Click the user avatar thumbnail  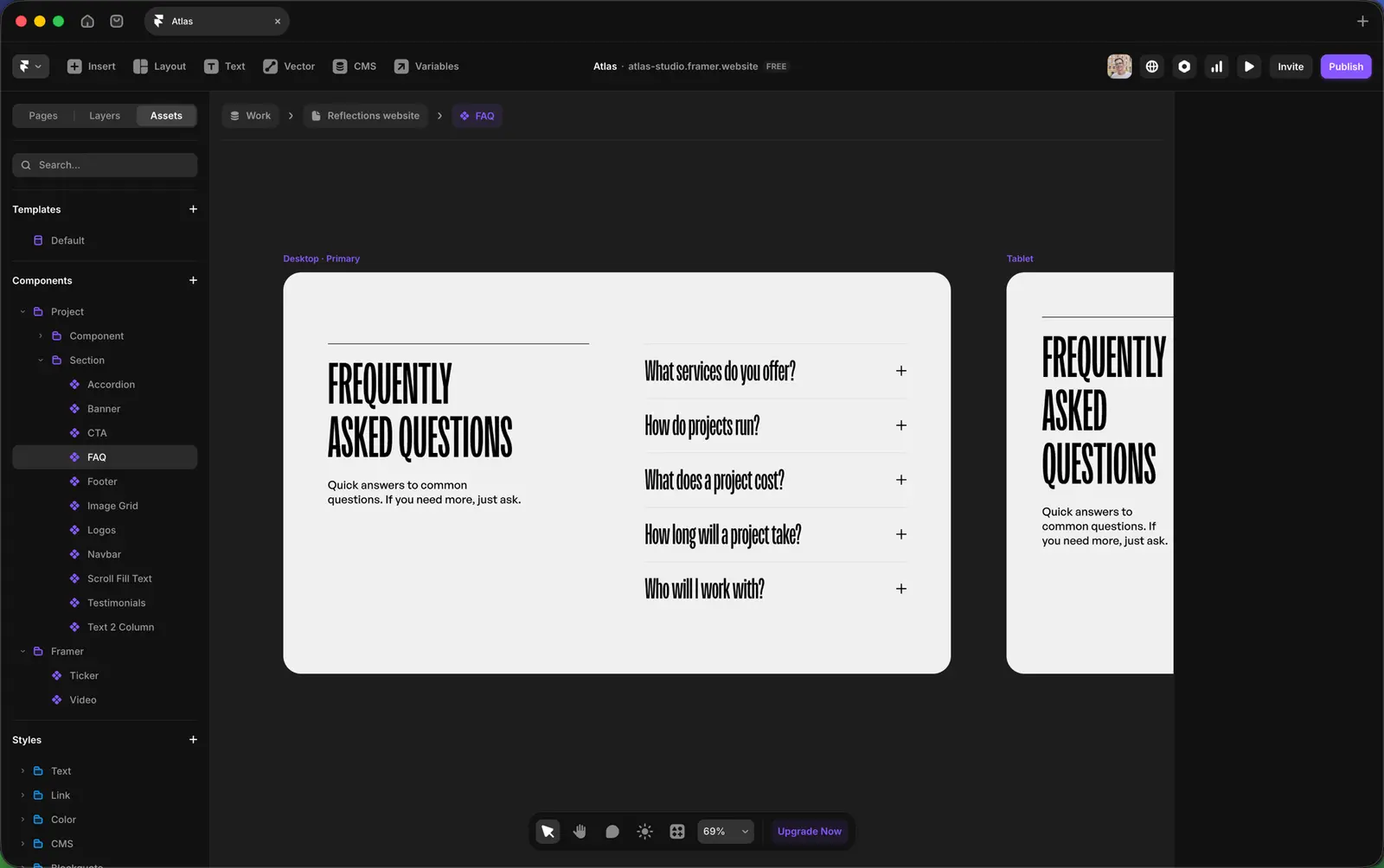click(x=1119, y=67)
